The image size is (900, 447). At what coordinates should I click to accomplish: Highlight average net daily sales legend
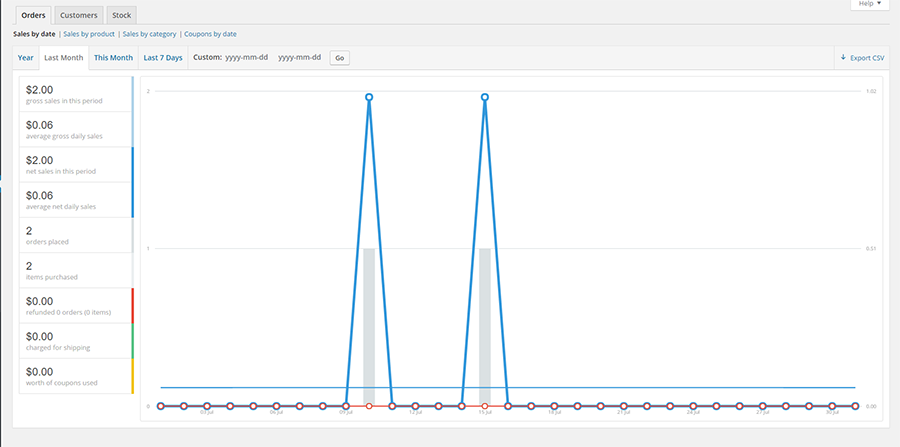click(76, 200)
